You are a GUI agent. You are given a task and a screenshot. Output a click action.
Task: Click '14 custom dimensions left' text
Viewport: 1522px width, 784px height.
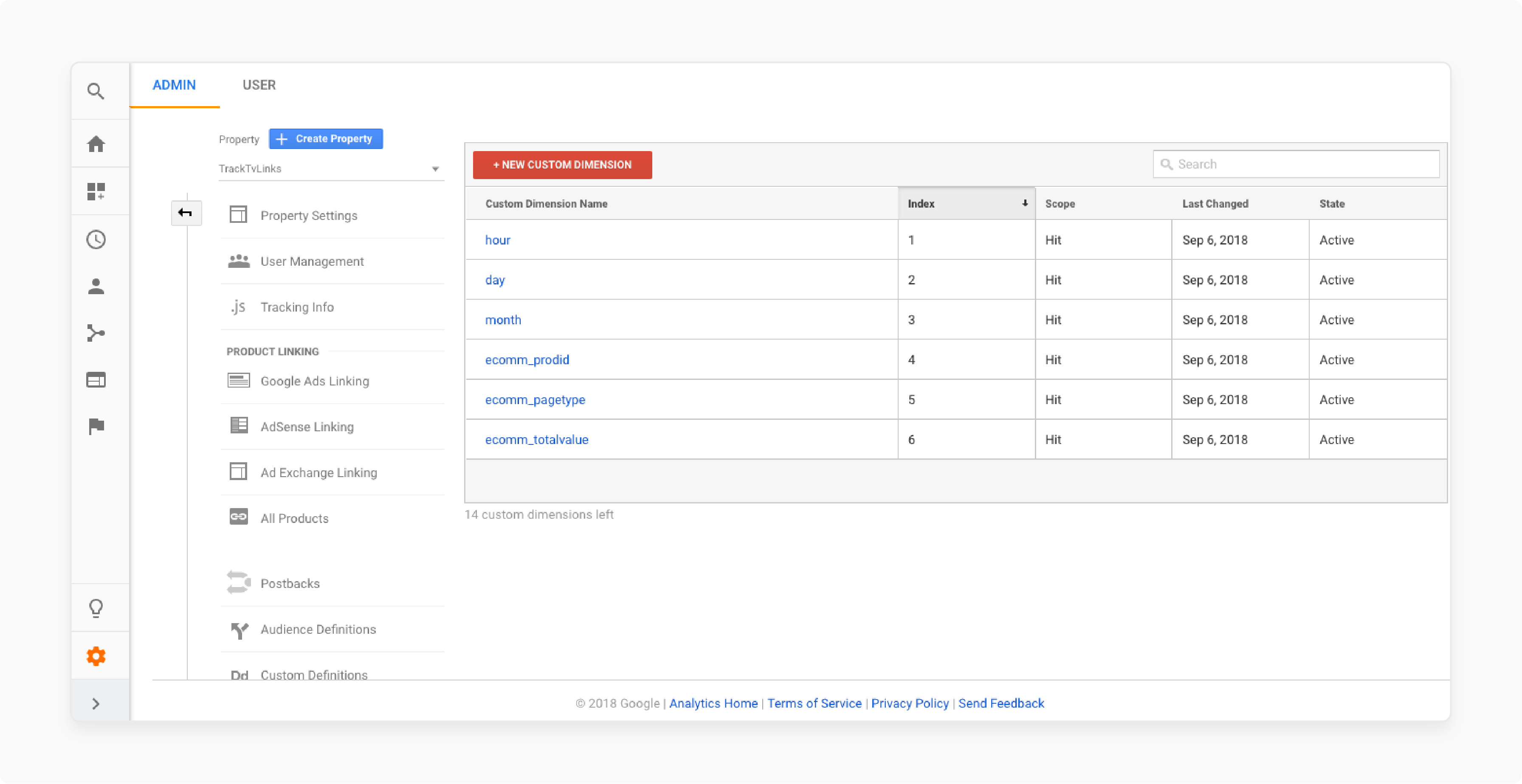tap(539, 514)
